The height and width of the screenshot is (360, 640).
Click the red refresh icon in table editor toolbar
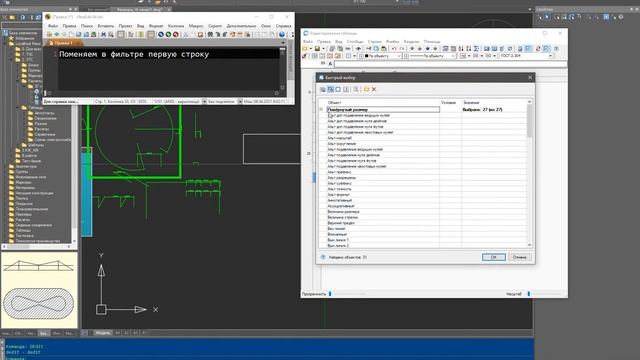click(538, 49)
